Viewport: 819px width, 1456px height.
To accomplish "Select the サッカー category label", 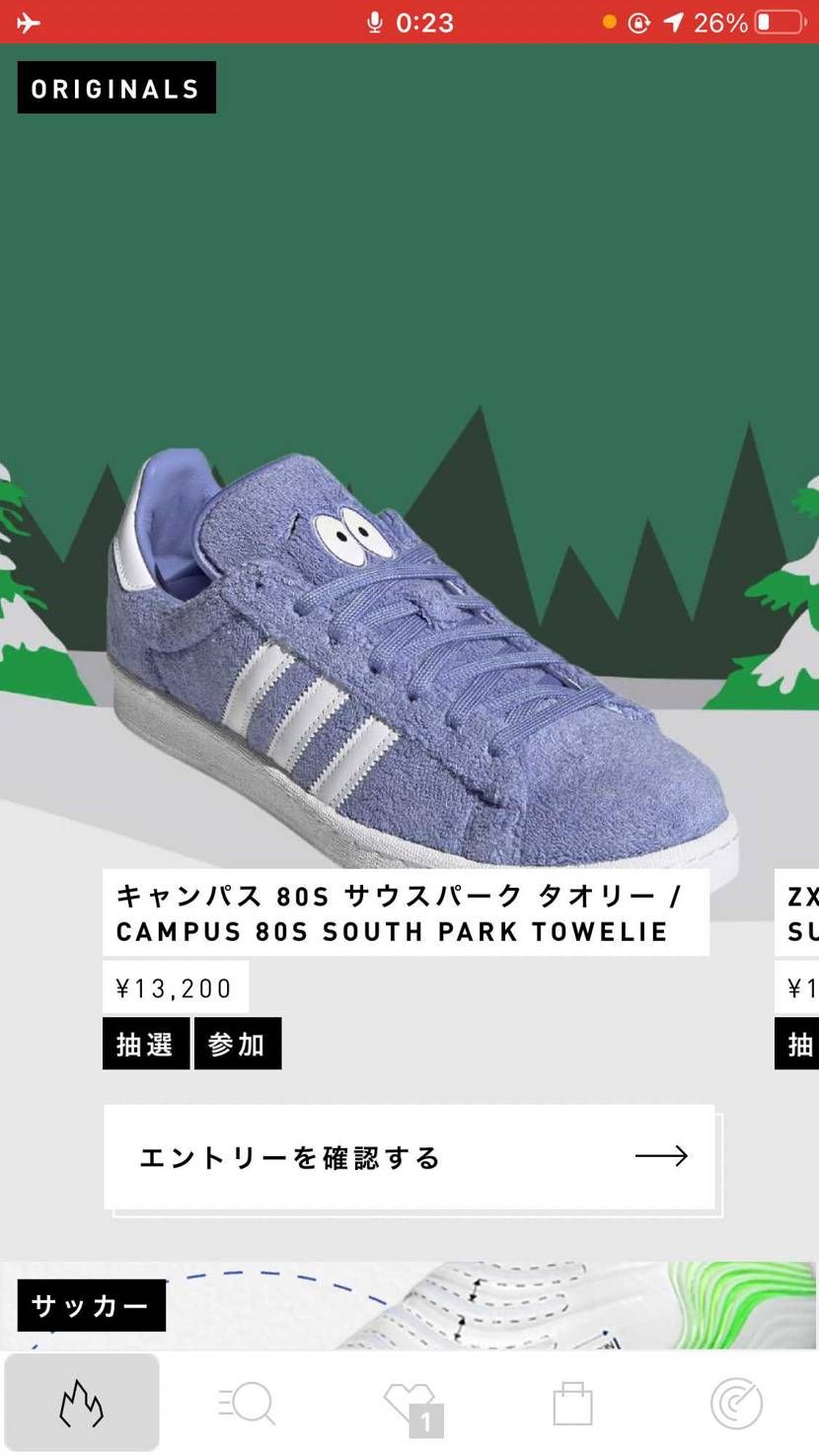I will pos(91,1305).
